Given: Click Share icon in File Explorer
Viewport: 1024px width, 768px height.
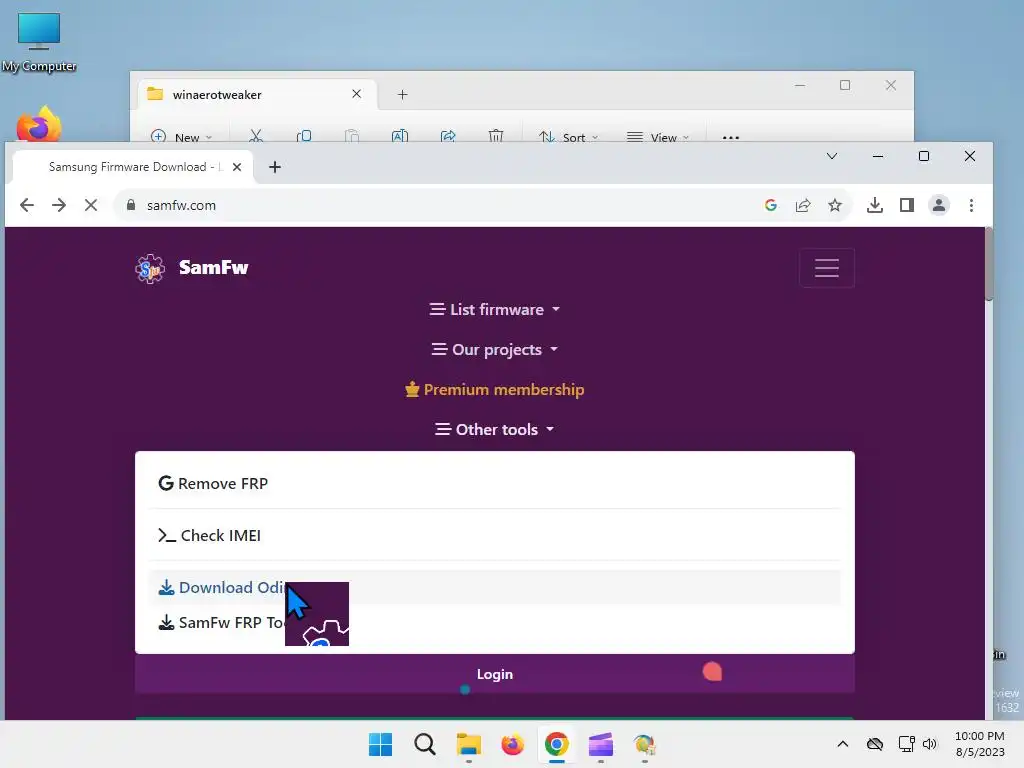Looking at the screenshot, I should pyautogui.click(x=448, y=136).
